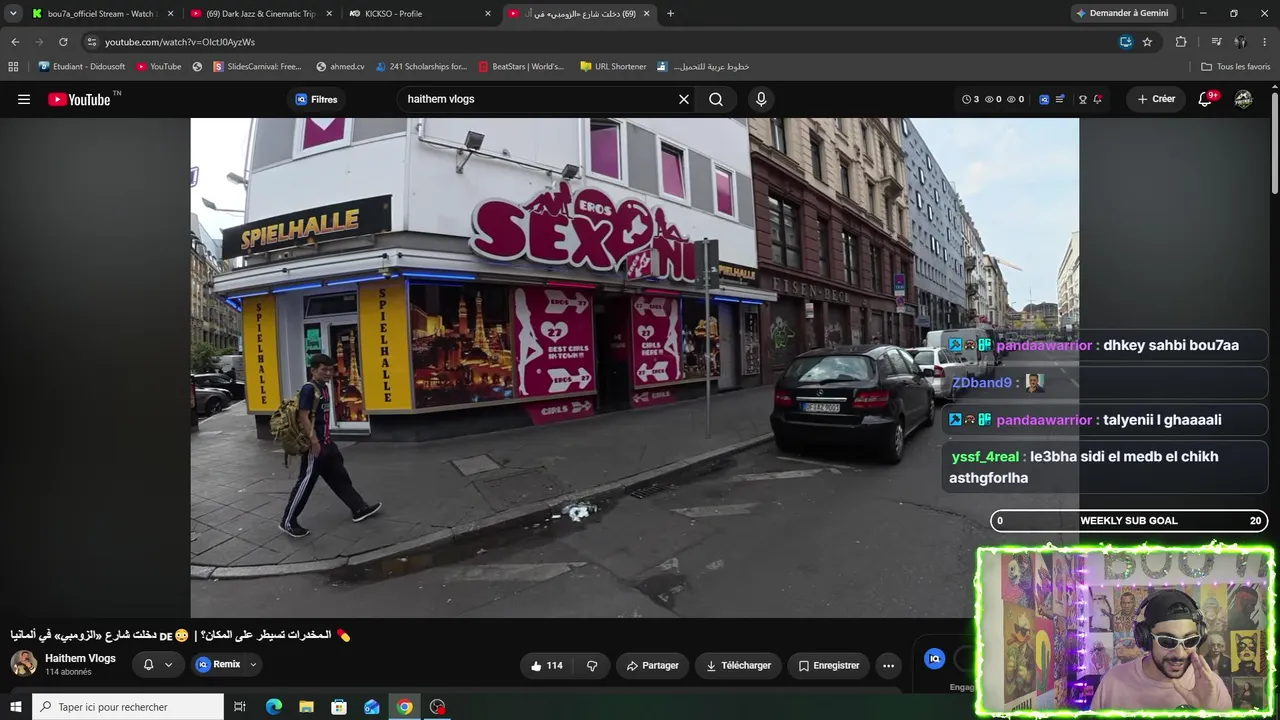Screen dimensions: 1280x720
Task: Share video with Partager button
Action: (652, 665)
